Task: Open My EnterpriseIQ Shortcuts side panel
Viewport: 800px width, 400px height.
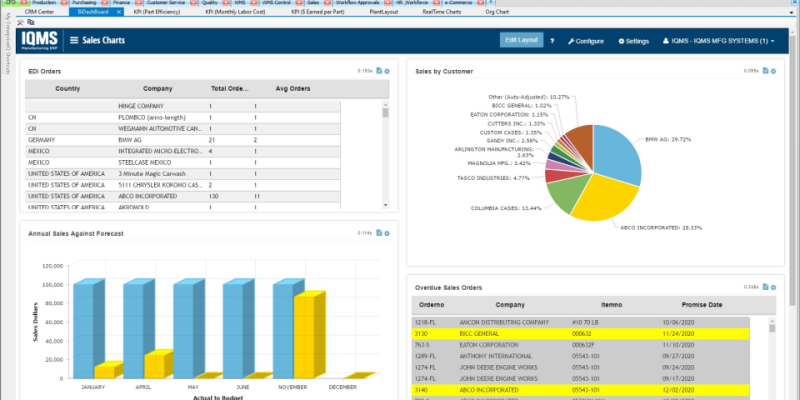Action: click(7, 43)
